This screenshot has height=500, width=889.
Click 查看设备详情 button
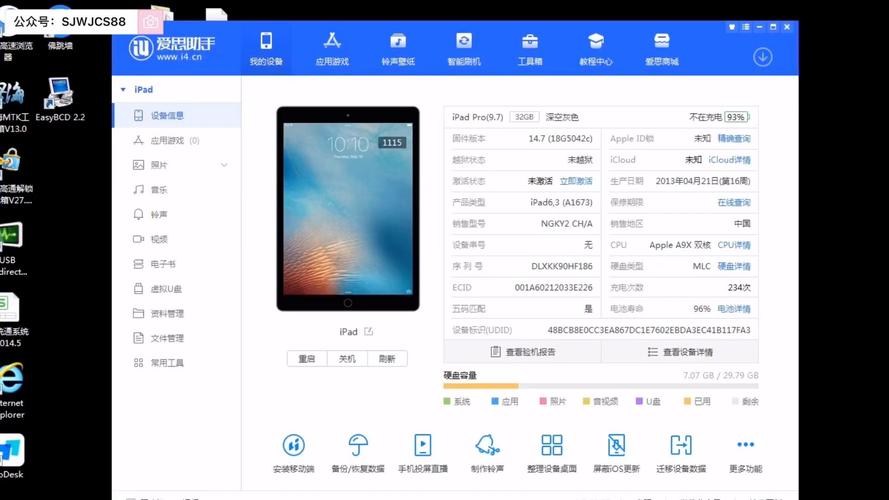coord(680,352)
